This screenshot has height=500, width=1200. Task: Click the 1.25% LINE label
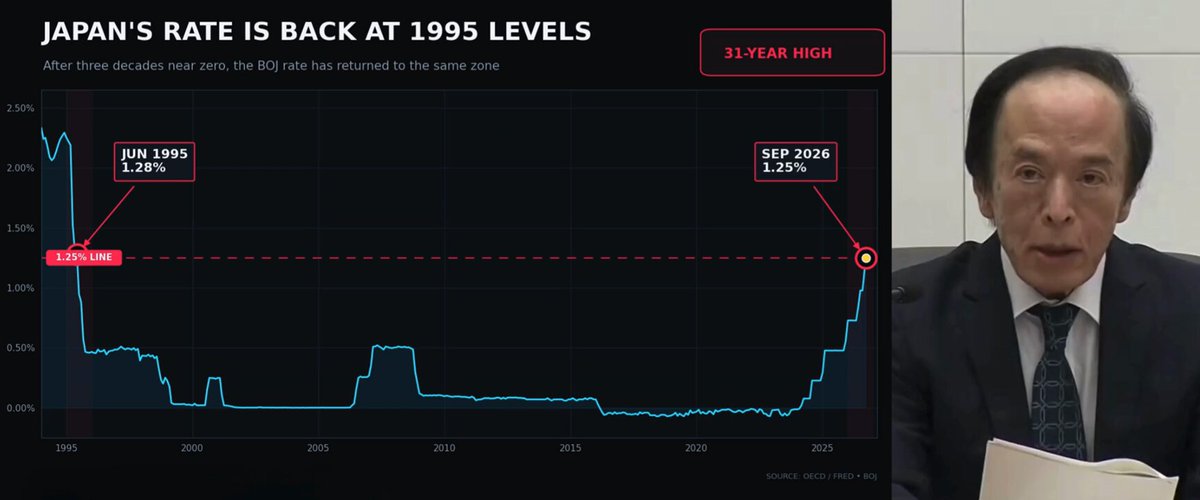click(x=84, y=257)
